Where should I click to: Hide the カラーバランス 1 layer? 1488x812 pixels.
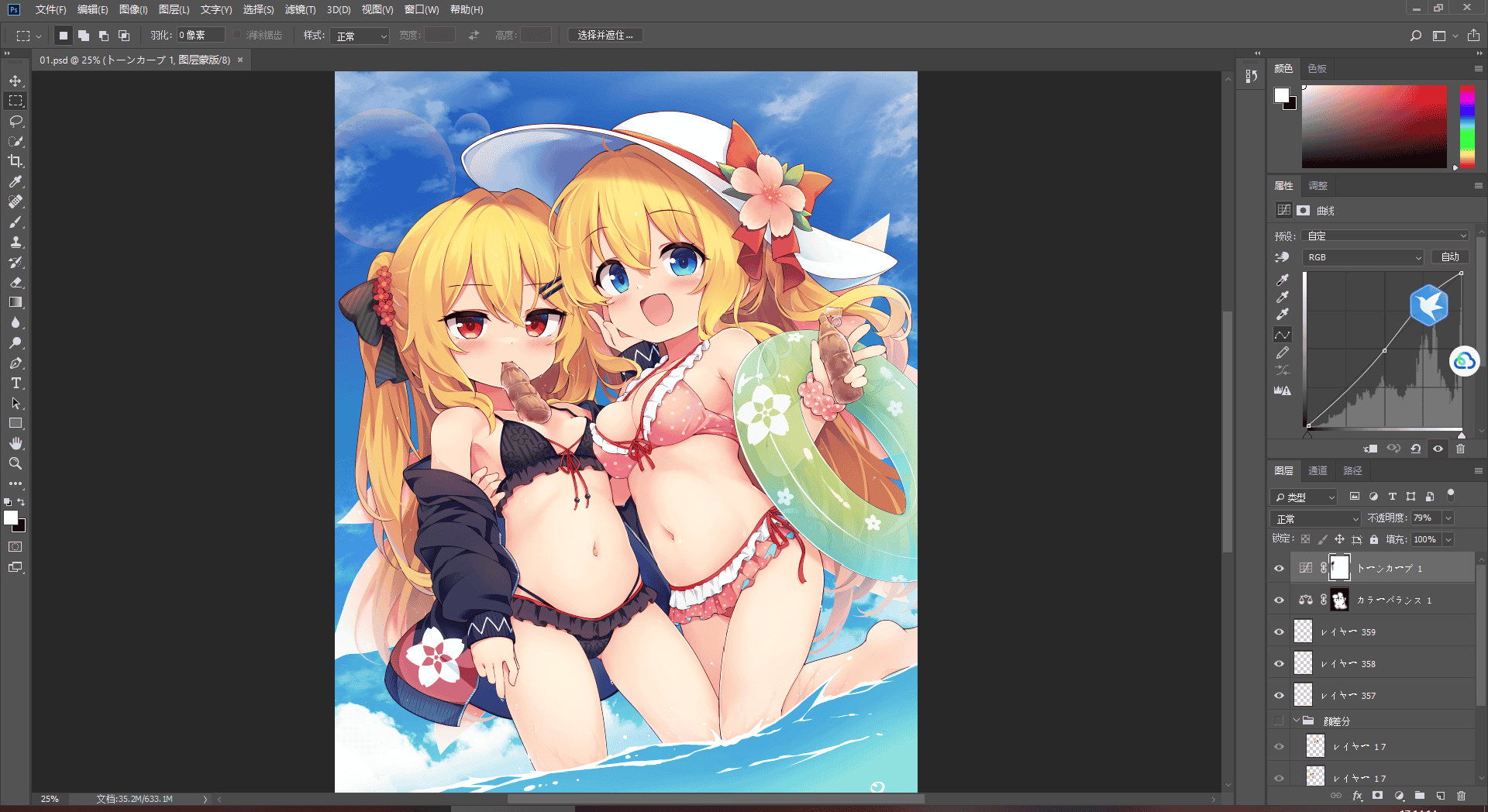click(x=1279, y=600)
